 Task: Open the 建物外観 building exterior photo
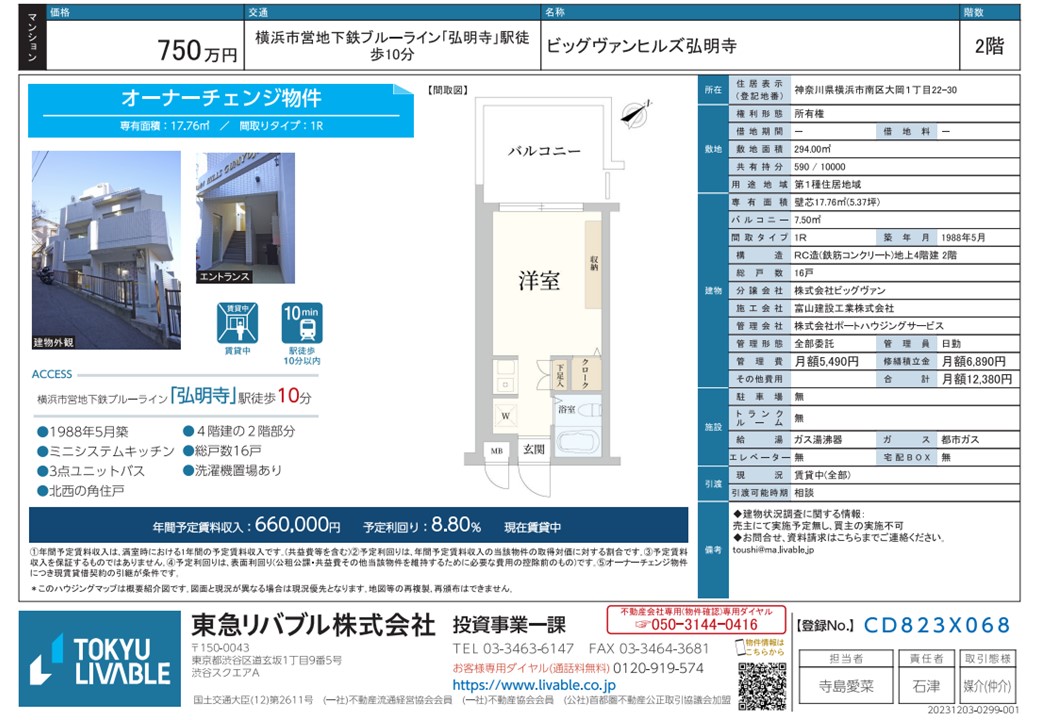coord(106,250)
